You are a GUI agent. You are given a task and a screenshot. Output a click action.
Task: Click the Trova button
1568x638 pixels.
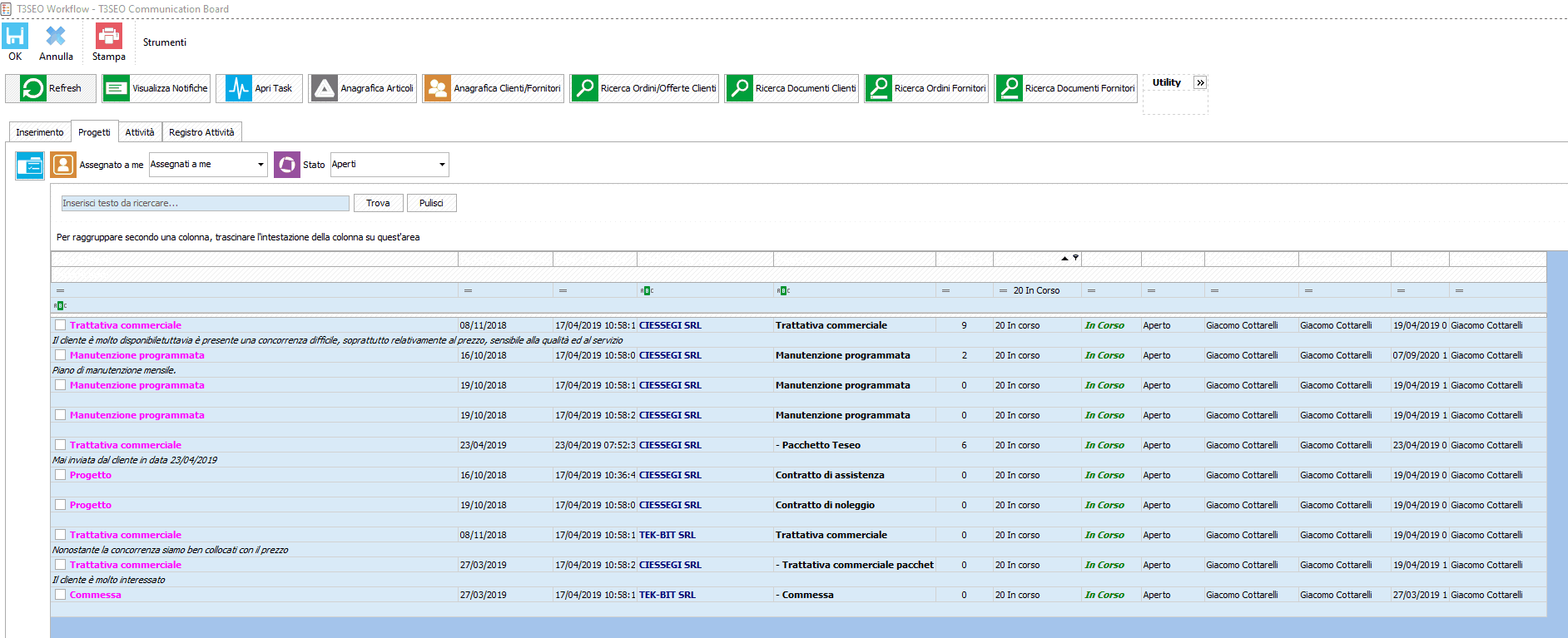tap(378, 203)
